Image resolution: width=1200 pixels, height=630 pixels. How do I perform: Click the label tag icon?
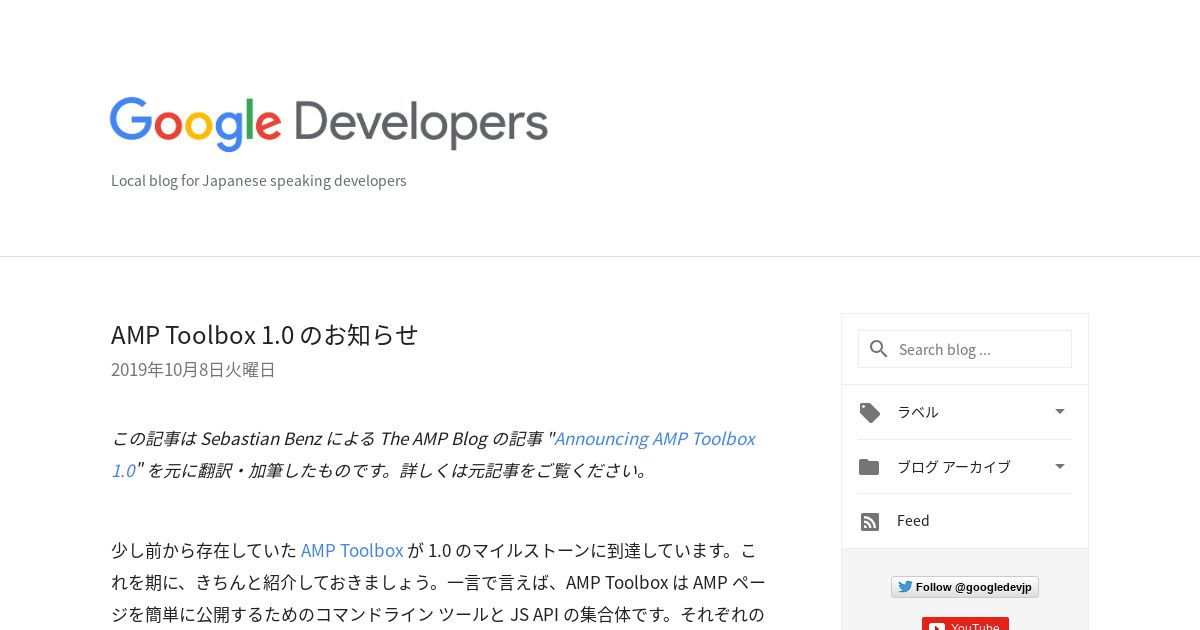coord(870,412)
